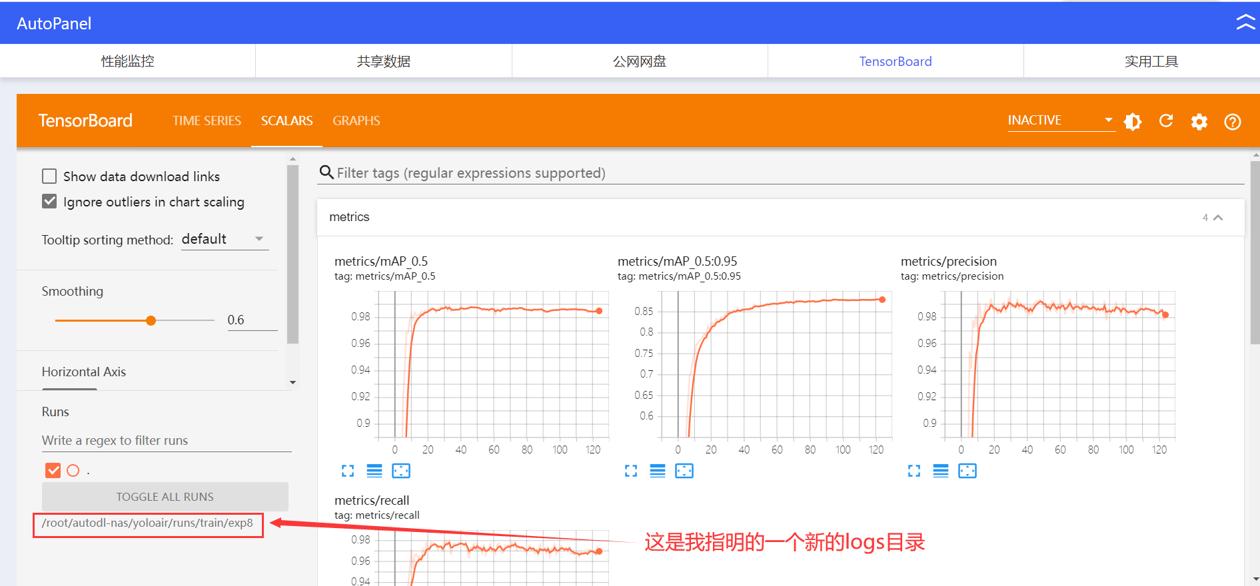Click sidebar scroll up arrow
The height and width of the screenshot is (586, 1260).
point(292,159)
